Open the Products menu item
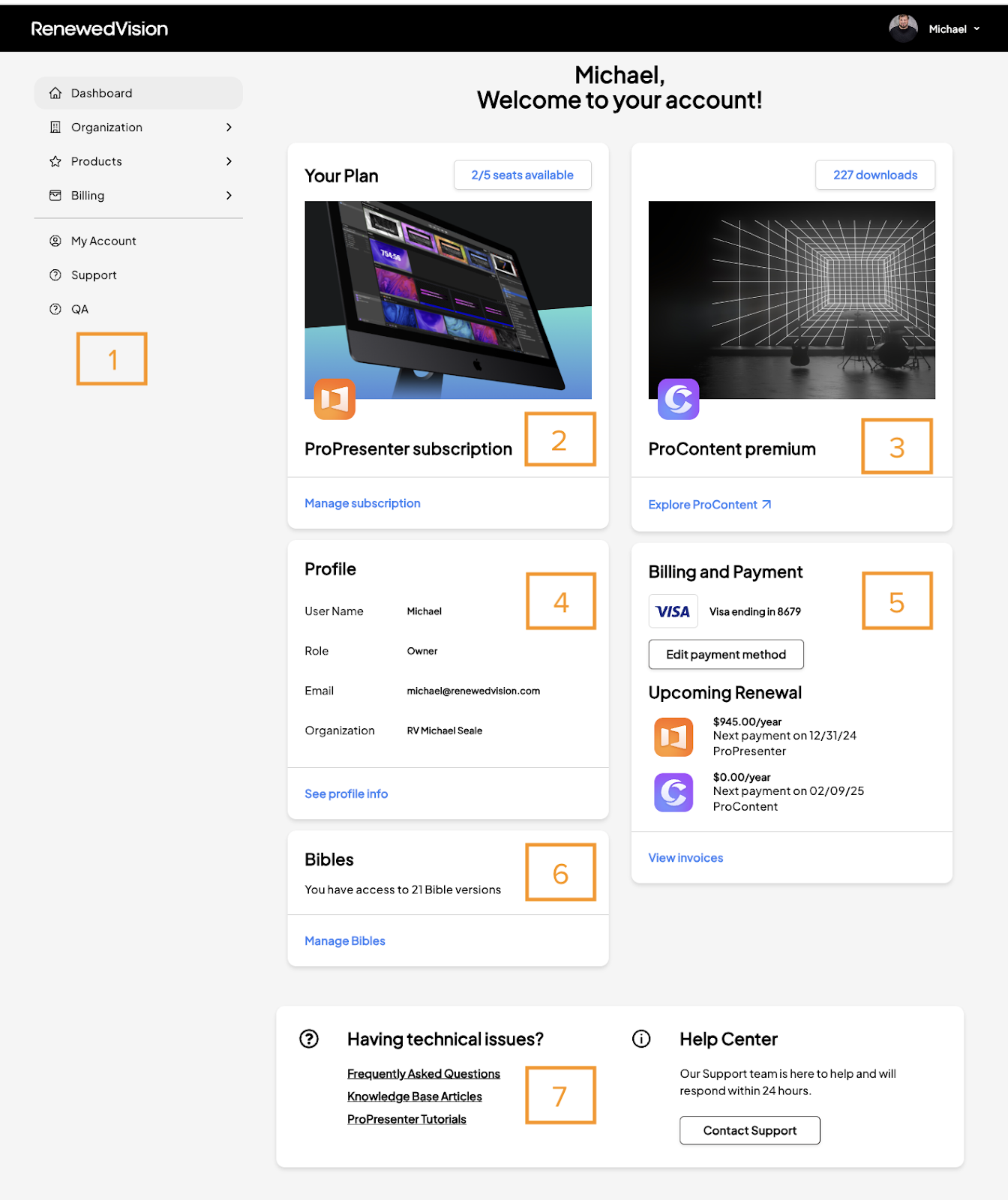The image size is (1008, 1200). 138,161
